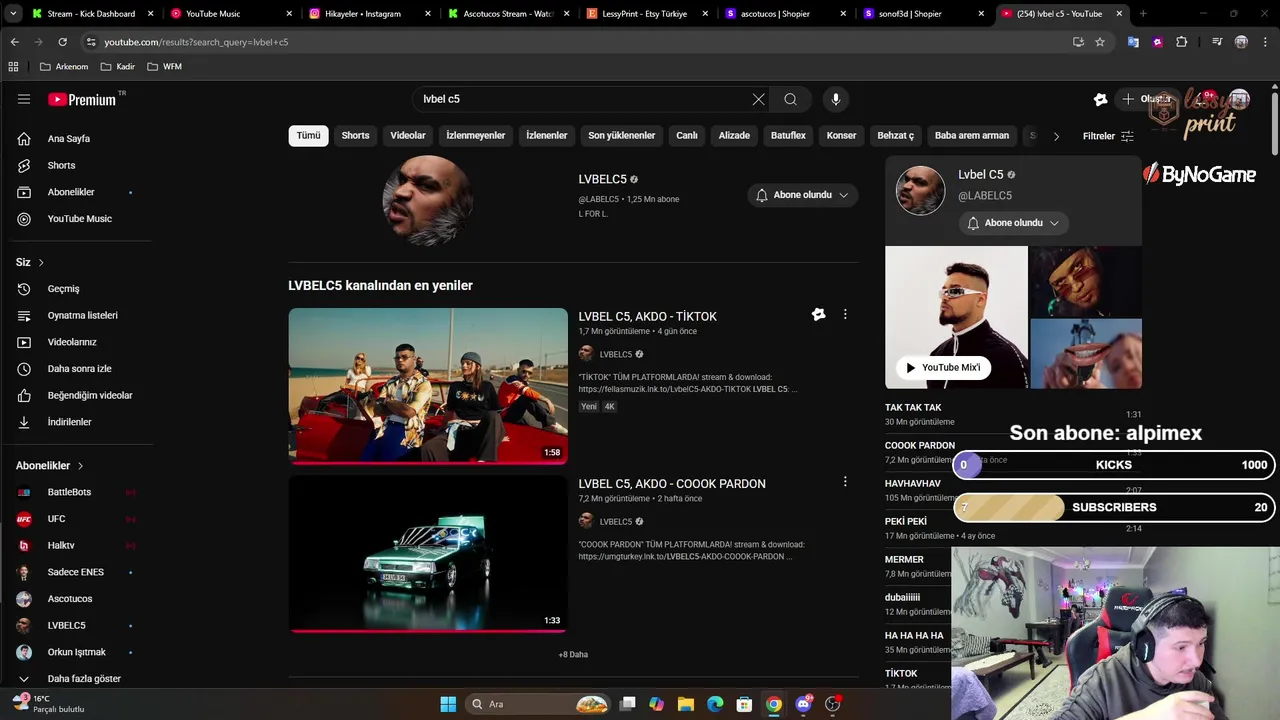
Task: Select the İzlenmeyenler filter chip
Action: click(476, 136)
